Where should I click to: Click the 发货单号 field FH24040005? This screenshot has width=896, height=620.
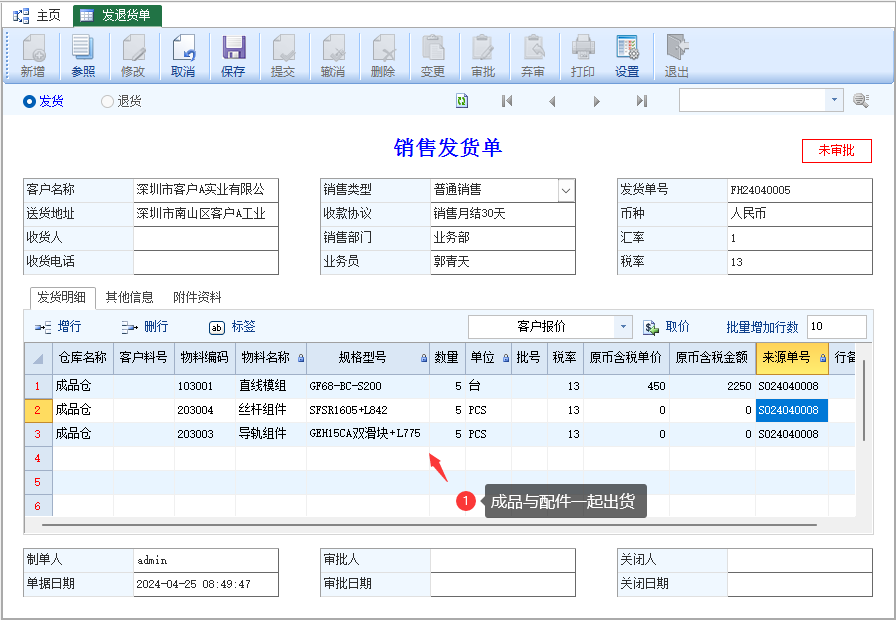tap(800, 190)
